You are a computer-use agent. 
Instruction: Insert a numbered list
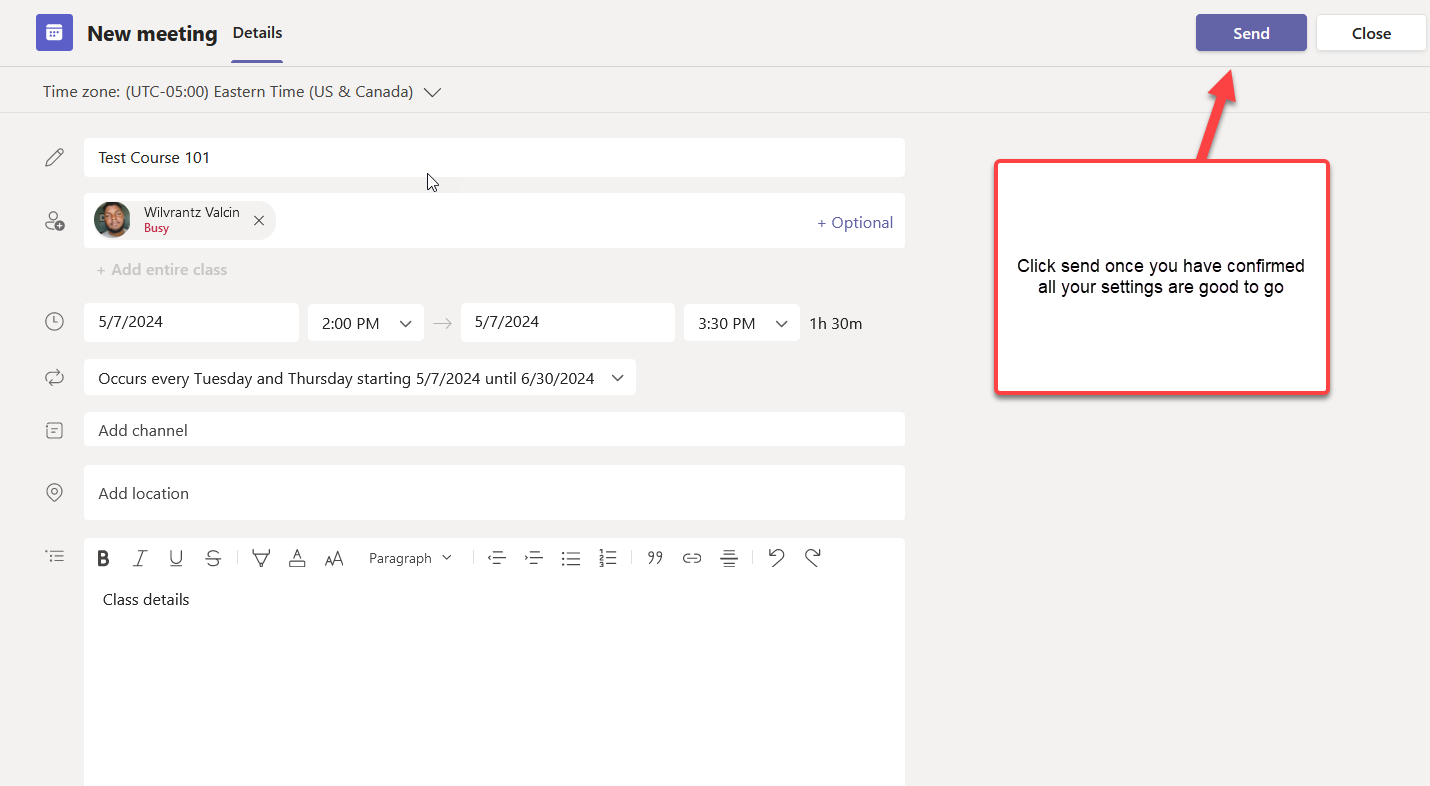608,558
